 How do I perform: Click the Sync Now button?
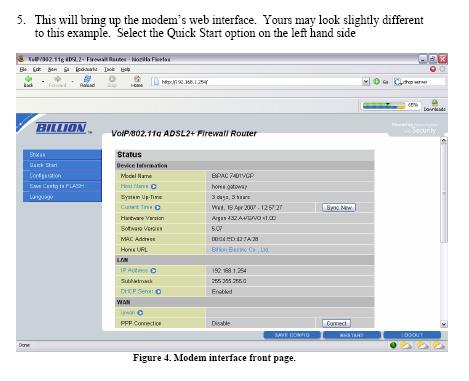339,207
